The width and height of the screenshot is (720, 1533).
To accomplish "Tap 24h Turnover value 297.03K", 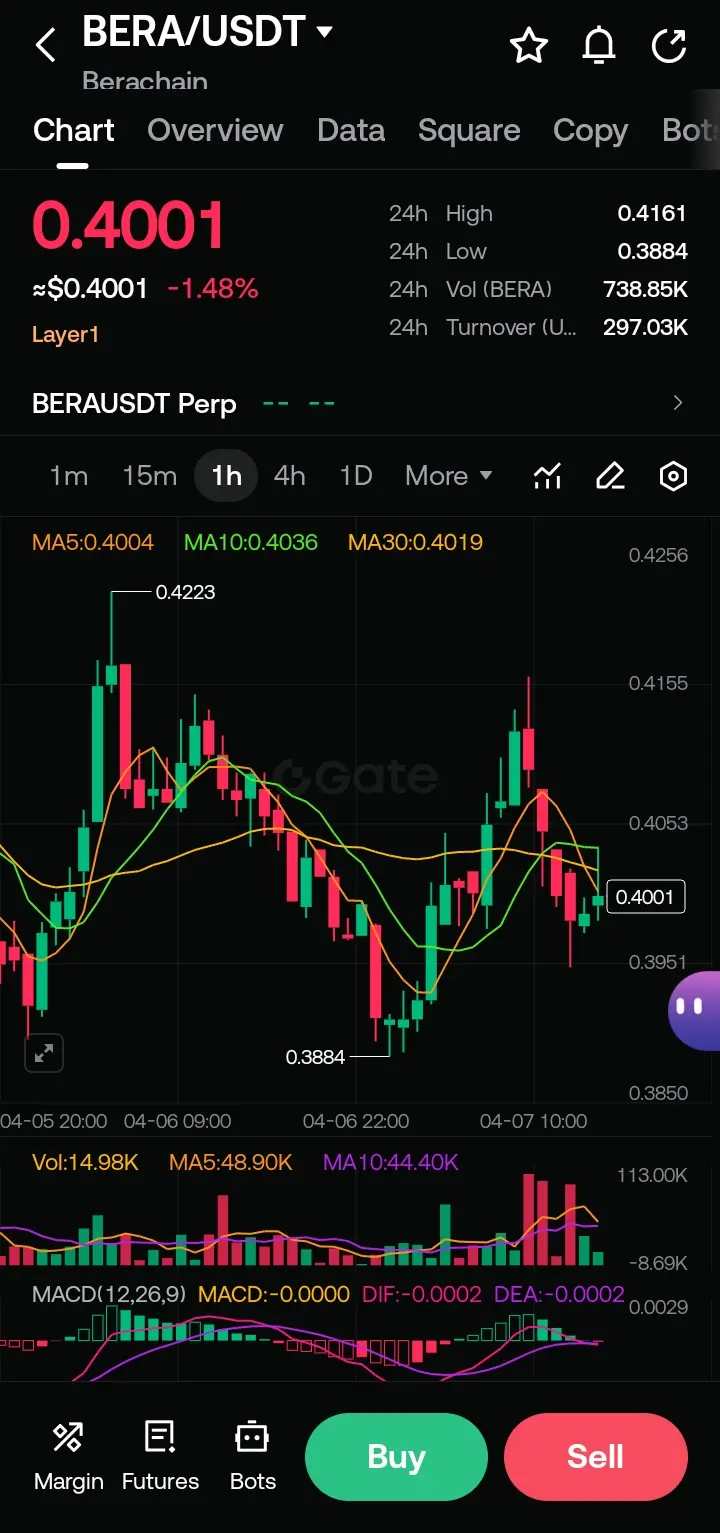I will coord(646,327).
